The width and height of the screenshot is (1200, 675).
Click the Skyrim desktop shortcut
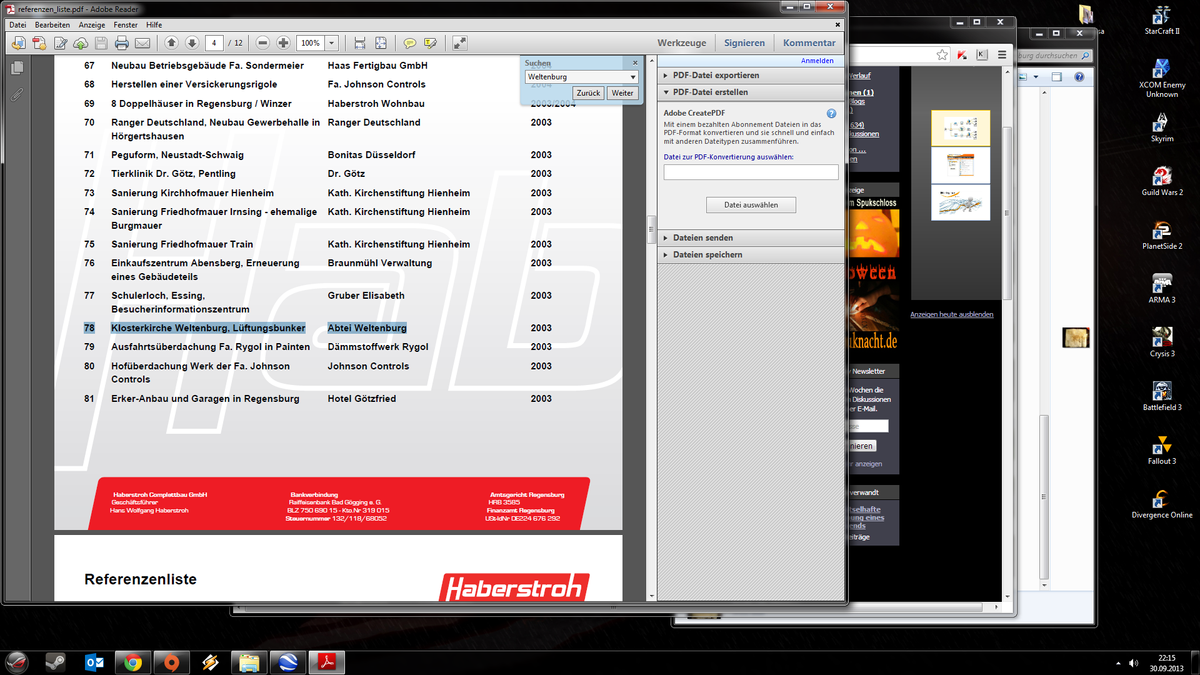click(1161, 126)
